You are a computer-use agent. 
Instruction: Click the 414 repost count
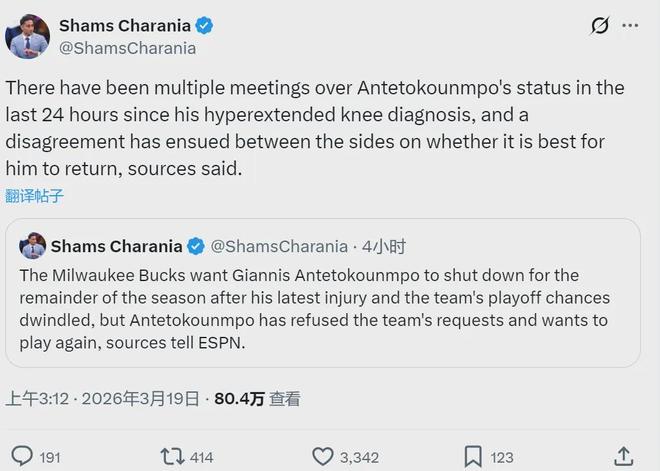(x=201, y=457)
